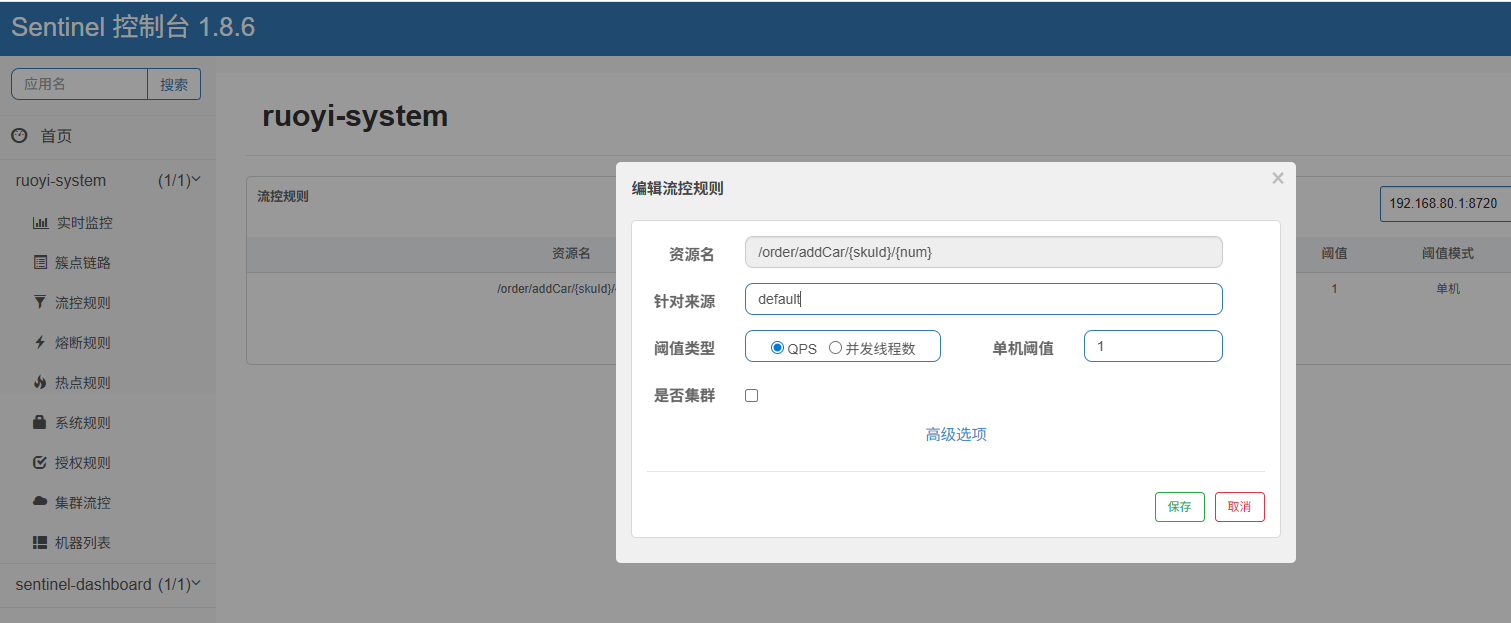Click the 单机阈值 input field
Screen dimensions: 1511x623
coord(1152,346)
